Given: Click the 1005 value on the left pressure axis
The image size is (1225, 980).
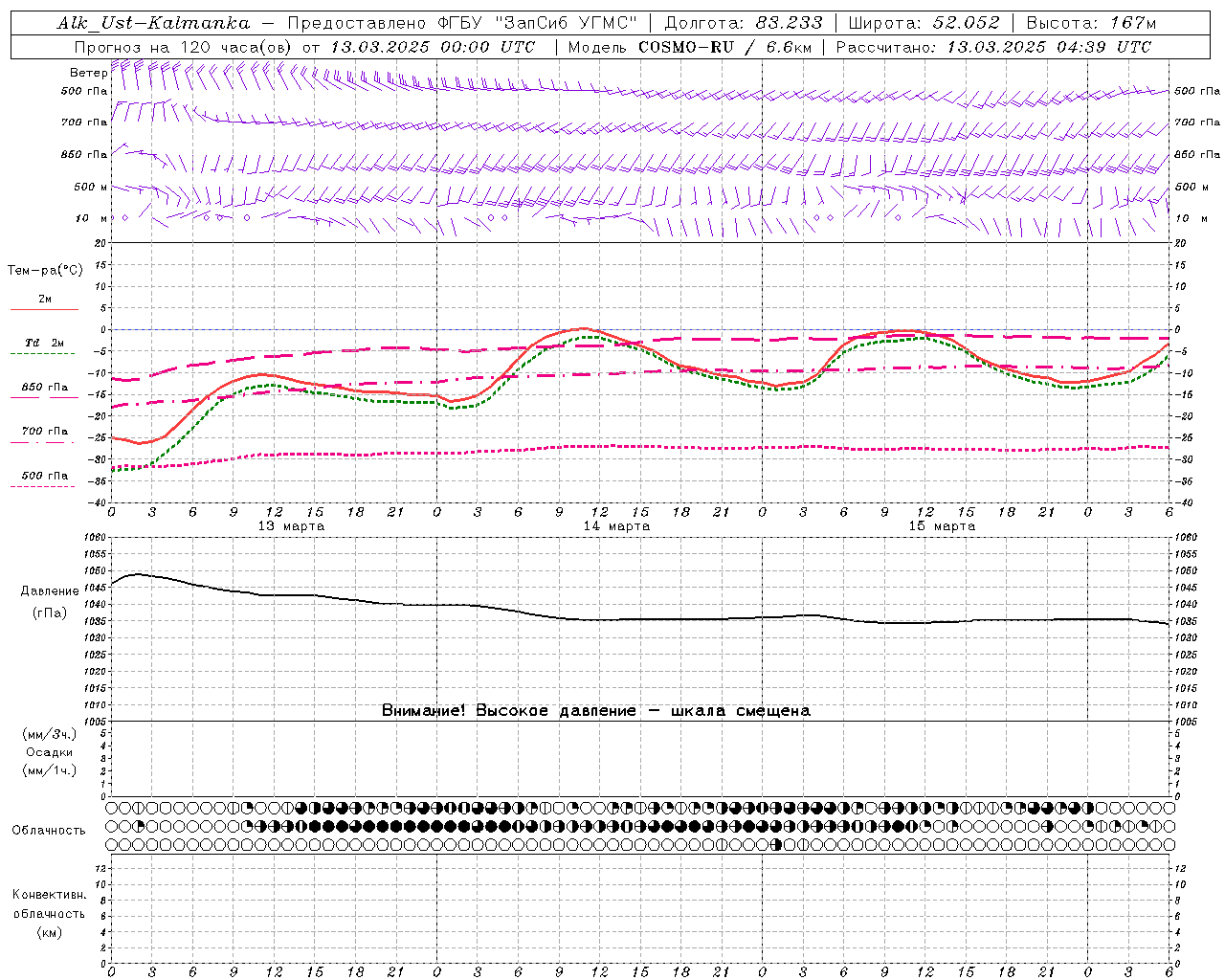Looking at the screenshot, I should 95,722.
